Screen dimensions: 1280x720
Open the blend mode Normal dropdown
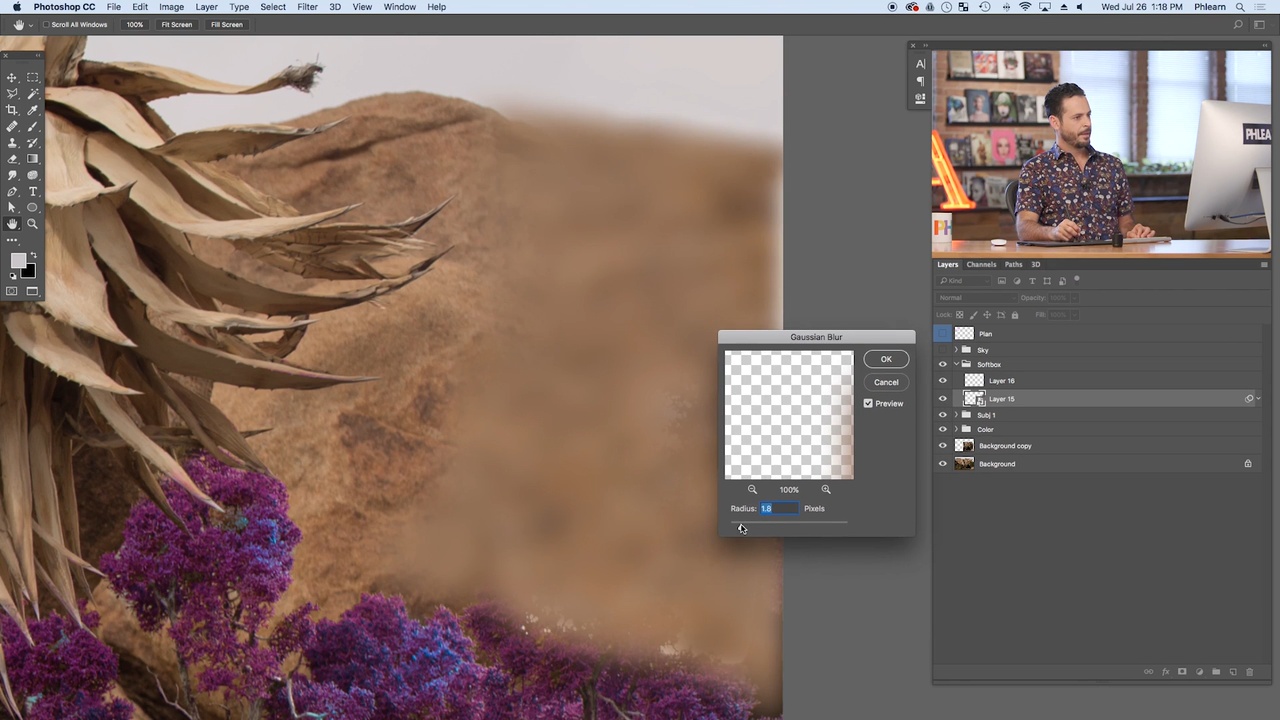pos(975,298)
